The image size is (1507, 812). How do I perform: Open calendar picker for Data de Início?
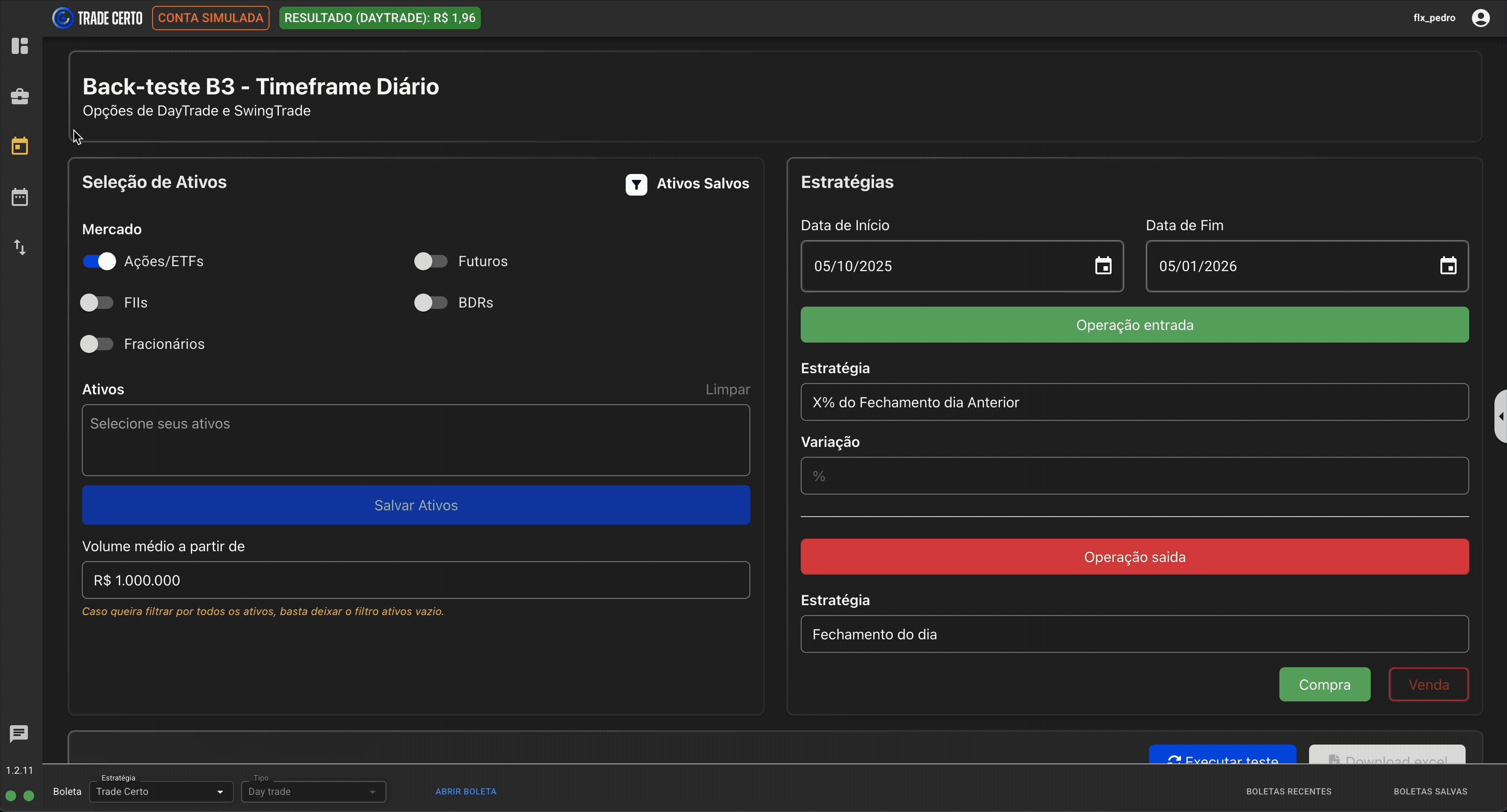click(x=1103, y=266)
